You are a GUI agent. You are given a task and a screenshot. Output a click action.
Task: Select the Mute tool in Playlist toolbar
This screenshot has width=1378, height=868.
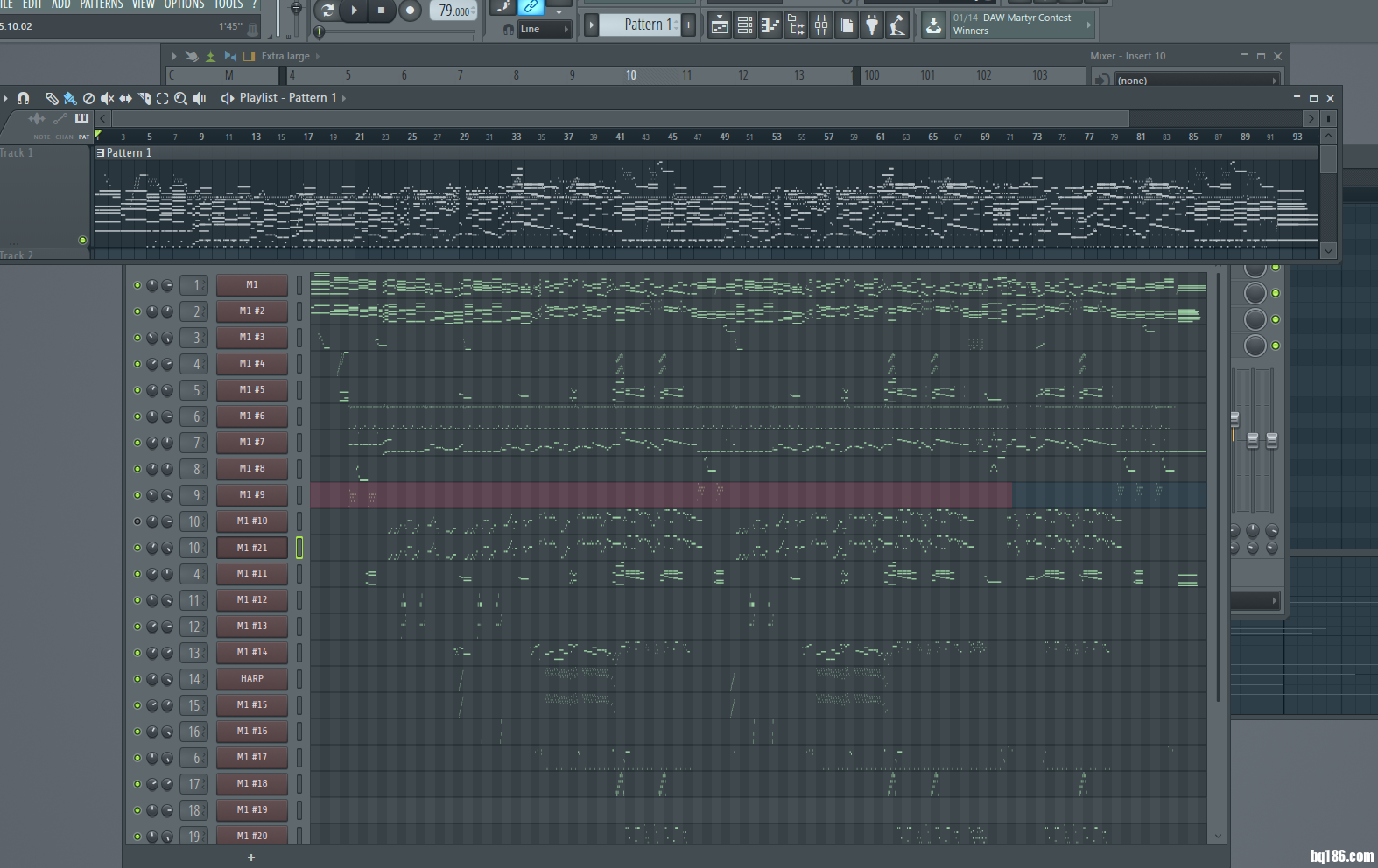107,98
